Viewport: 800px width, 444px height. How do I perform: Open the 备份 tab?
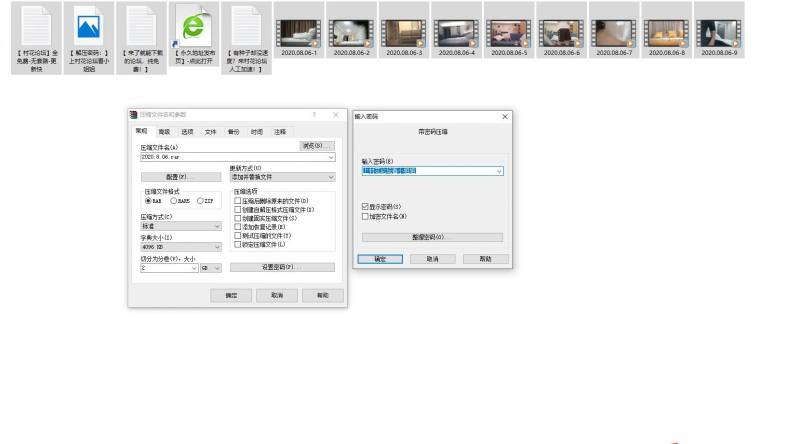click(x=233, y=131)
